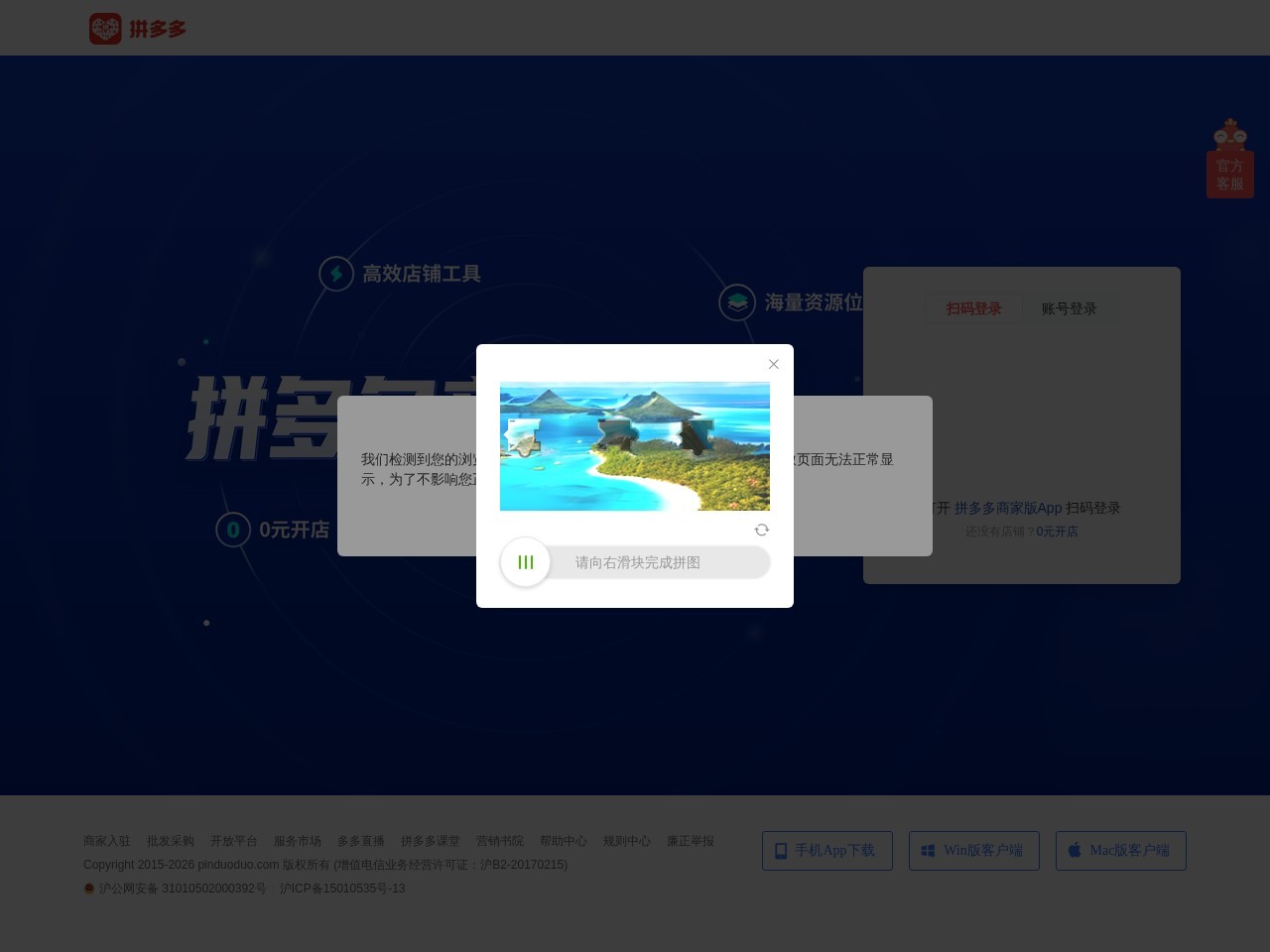Viewport: 1270px width, 952px height.
Task: Open the 开放平台 footer link
Action: pyautogui.click(x=234, y=841)
